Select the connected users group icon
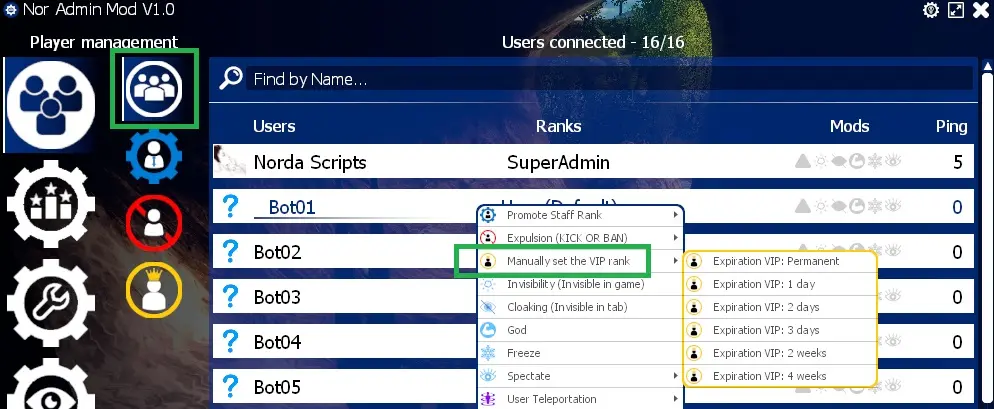Screen dimensions: 994x409 (154, 88)
